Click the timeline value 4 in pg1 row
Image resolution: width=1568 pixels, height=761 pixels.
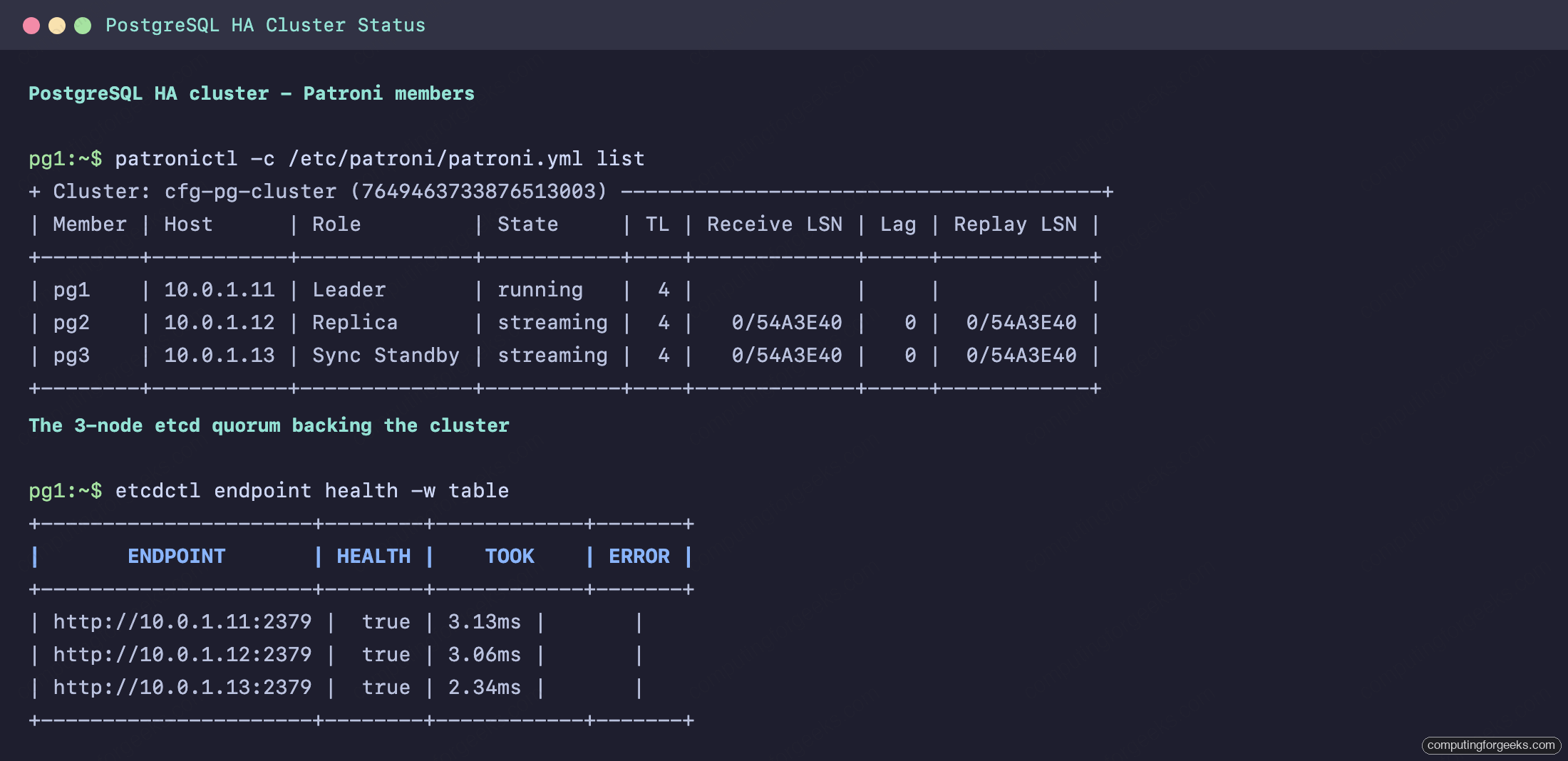point(664,290)
